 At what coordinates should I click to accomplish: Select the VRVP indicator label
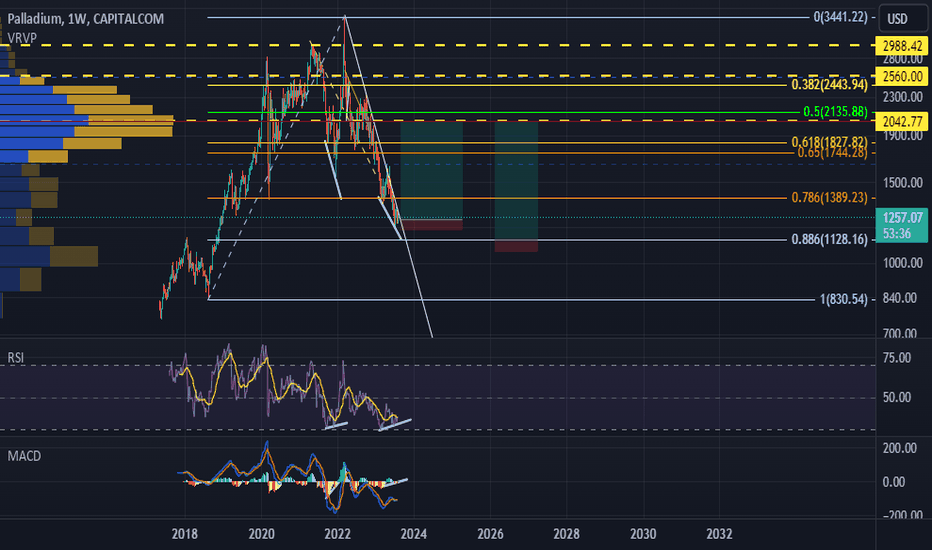pyautogui.click(x=22, y=37)
